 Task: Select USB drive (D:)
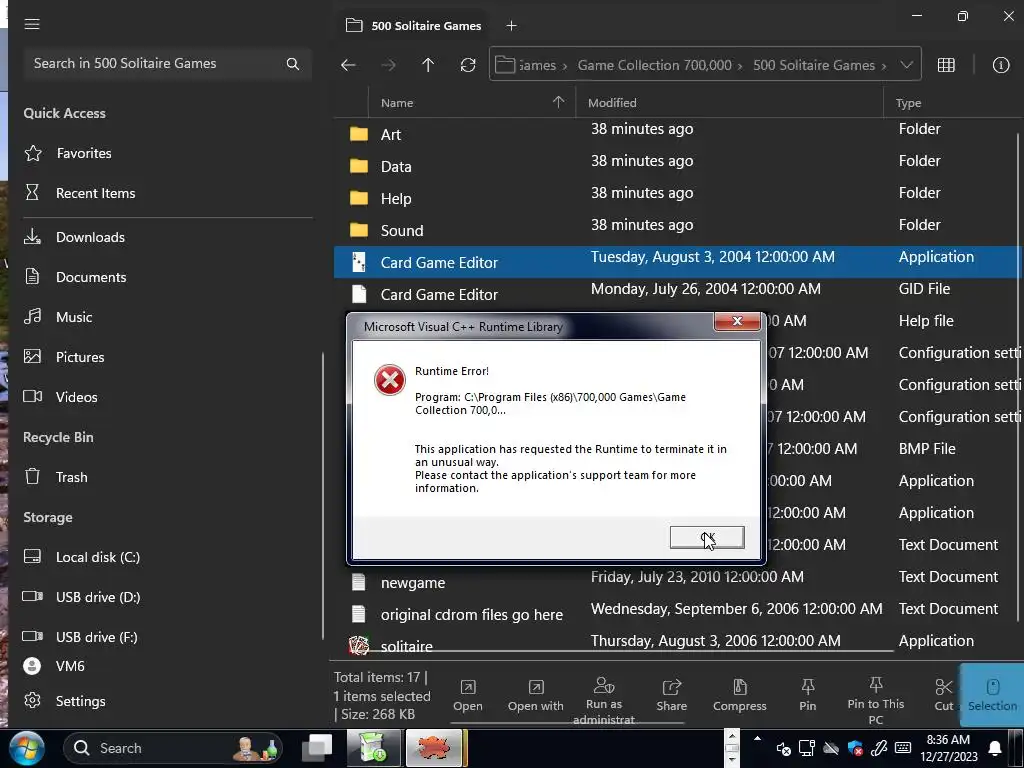(x=98, y=597)
